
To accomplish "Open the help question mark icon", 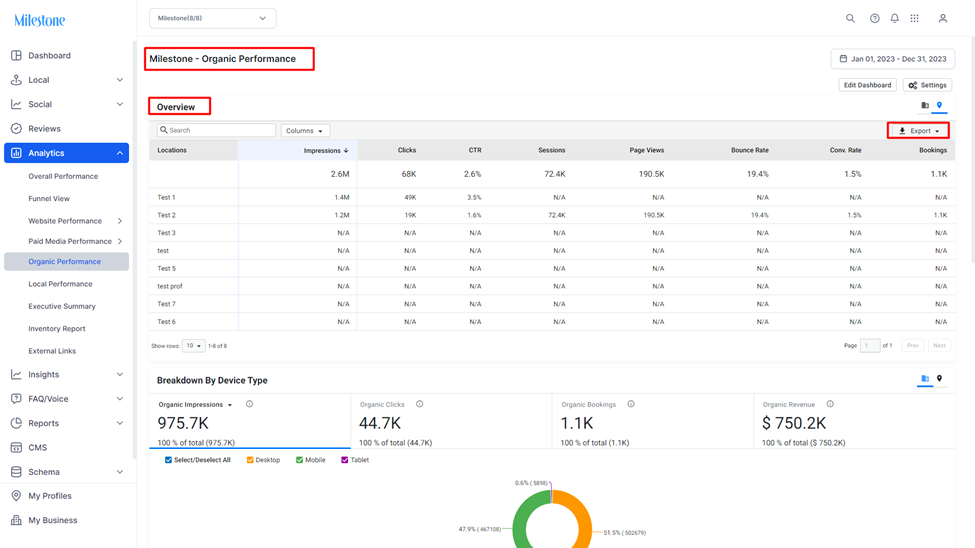I will tap(875, 19).
